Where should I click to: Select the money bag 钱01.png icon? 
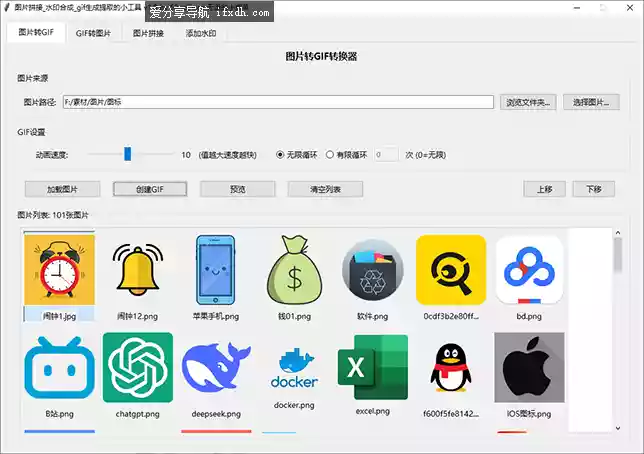(294, 270)
